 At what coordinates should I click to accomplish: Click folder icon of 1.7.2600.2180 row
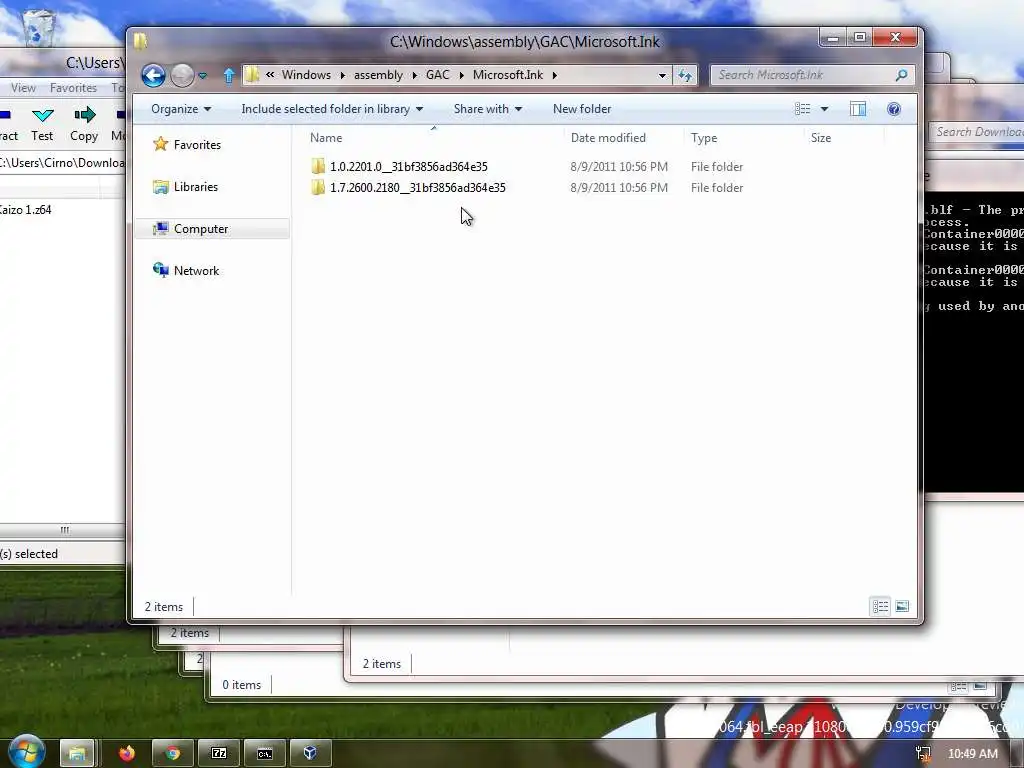[x=318, y=187]
